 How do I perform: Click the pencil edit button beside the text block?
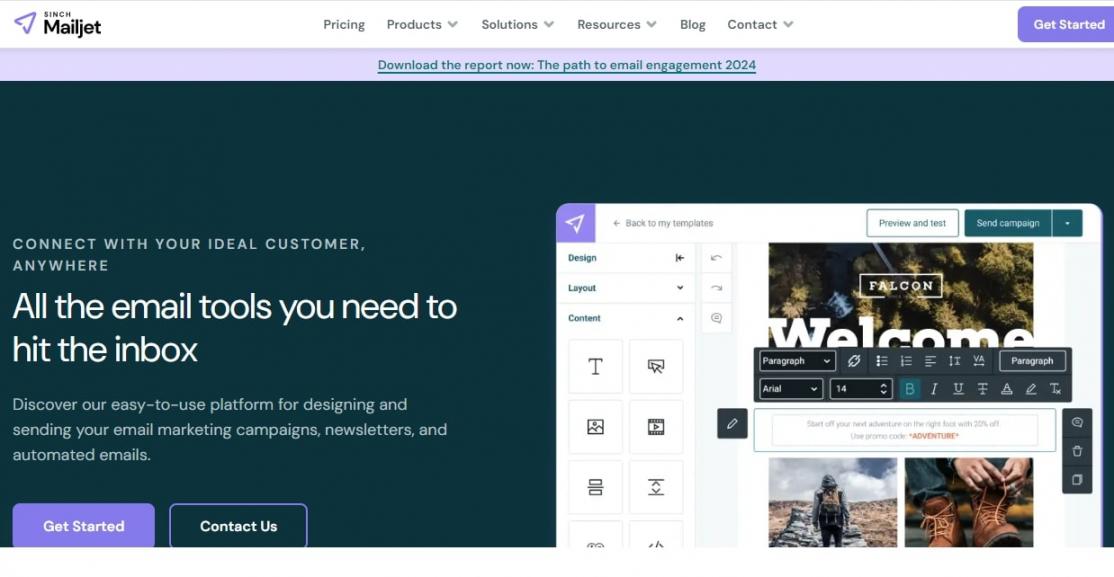[732, 424]
